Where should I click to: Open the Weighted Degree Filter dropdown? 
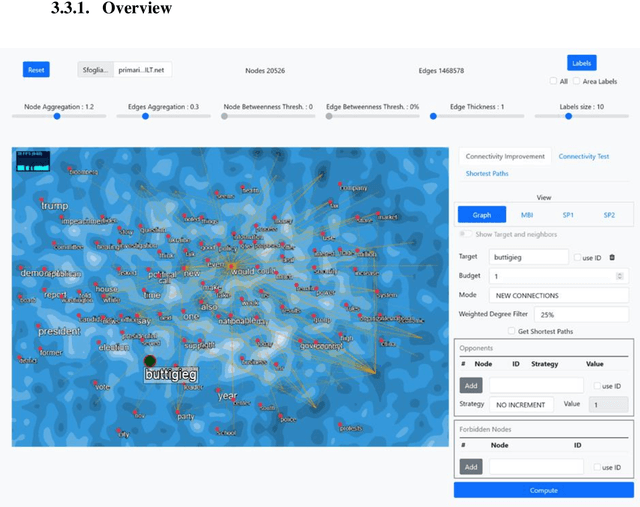581,314
